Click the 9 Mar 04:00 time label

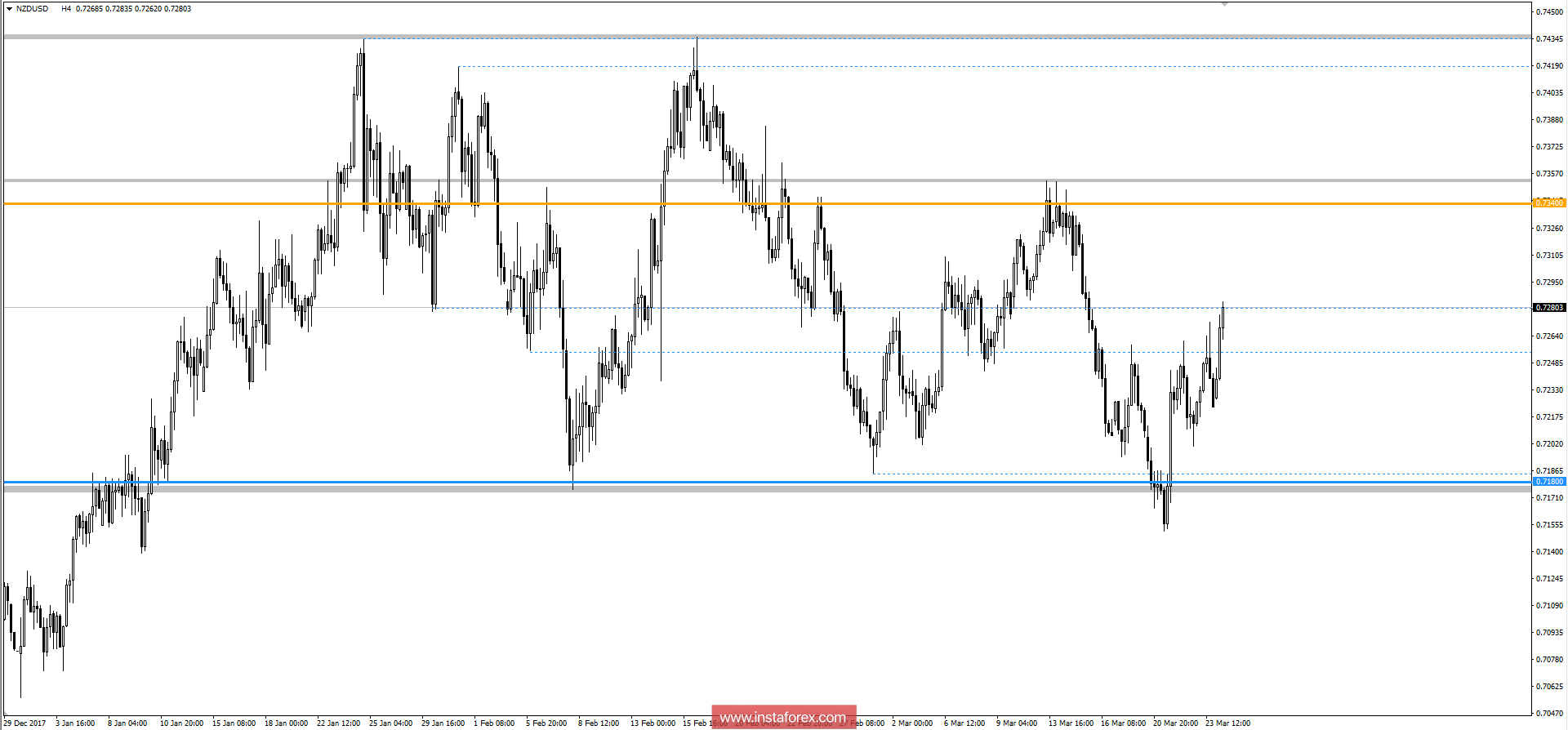click(1017, 723)
